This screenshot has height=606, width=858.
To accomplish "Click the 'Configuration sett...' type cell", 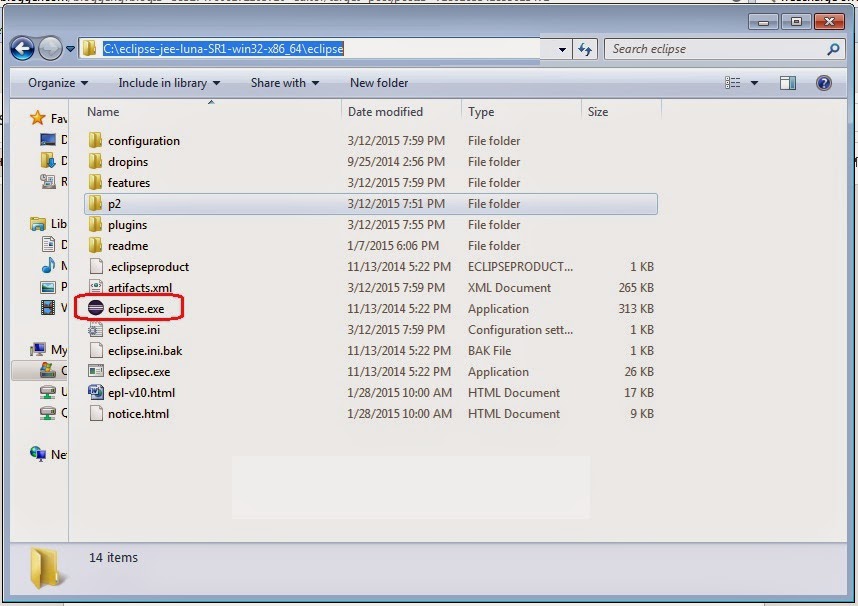I will 520,330.
